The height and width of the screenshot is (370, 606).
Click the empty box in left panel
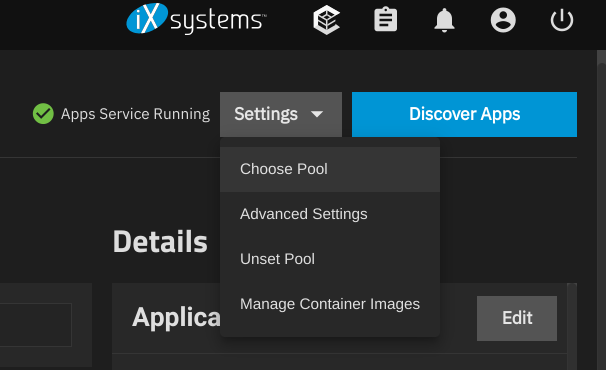(x=36, y=325)
